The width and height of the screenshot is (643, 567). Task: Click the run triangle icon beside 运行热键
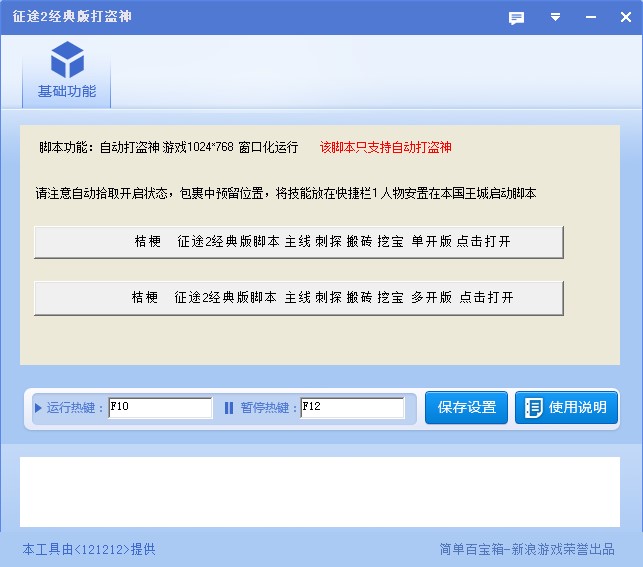click(38, 408)
